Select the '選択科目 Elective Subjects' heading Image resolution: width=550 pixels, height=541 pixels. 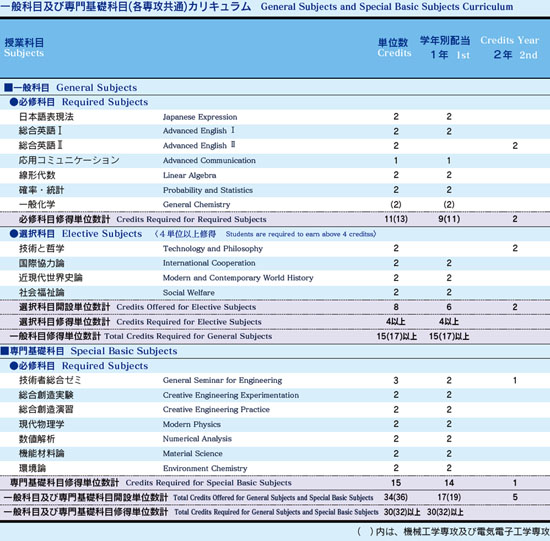(76, 234)
